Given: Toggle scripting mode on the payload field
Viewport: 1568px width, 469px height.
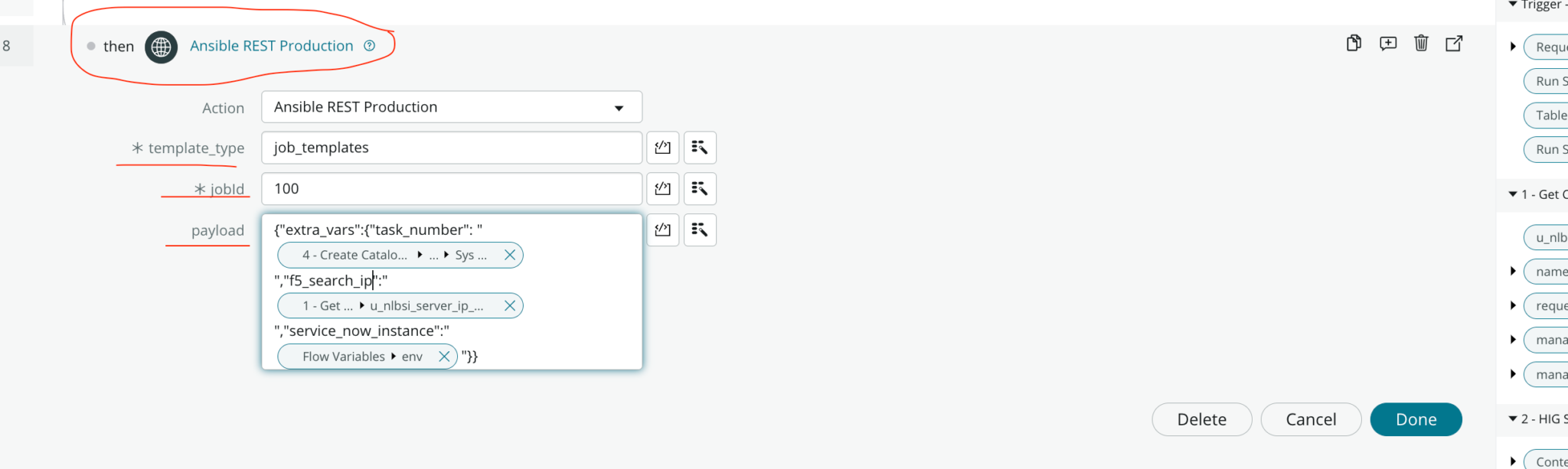Looking at the screenshot, I should pos(662,230).
